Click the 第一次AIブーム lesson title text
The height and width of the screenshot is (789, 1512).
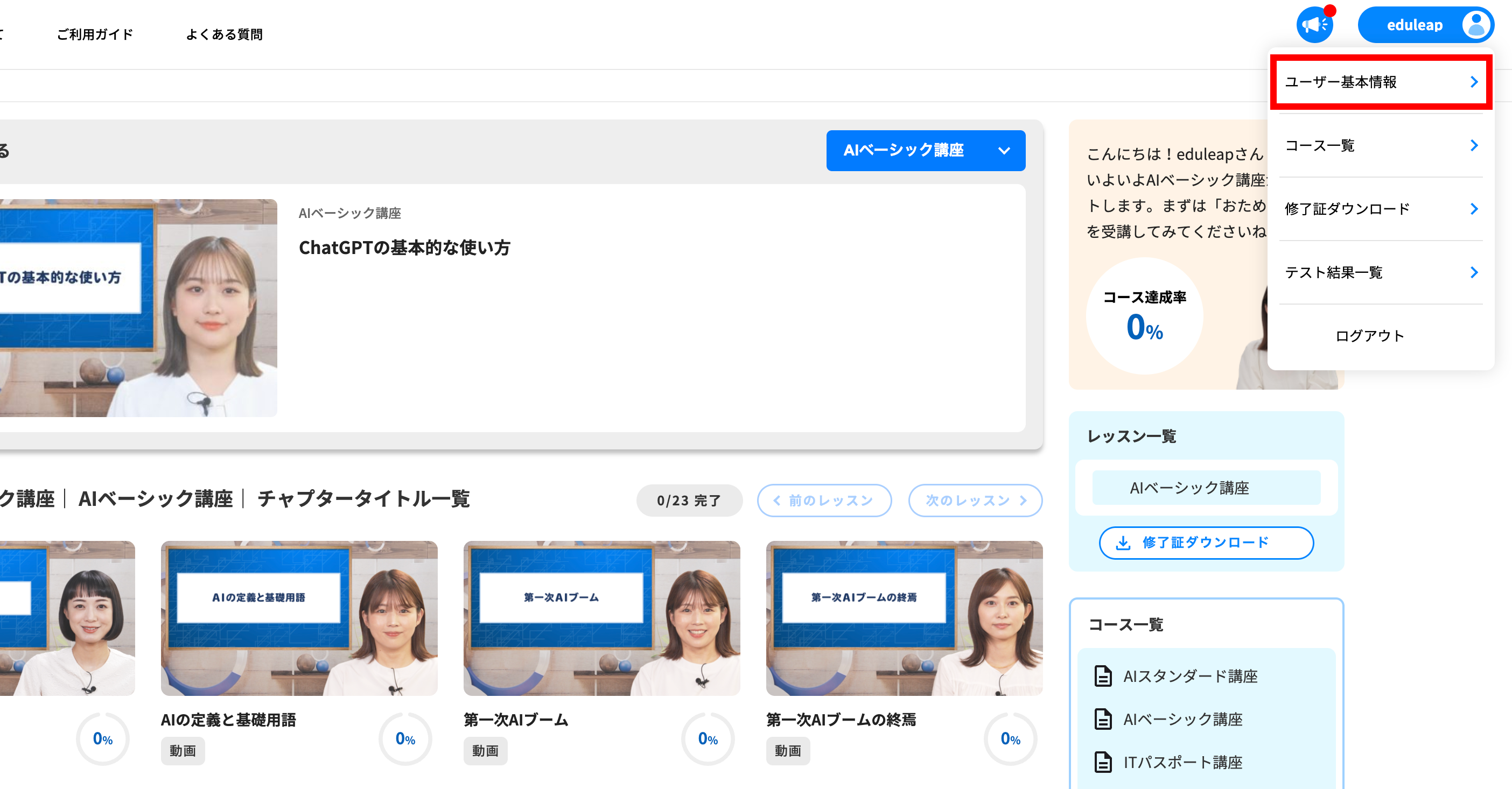516,720
